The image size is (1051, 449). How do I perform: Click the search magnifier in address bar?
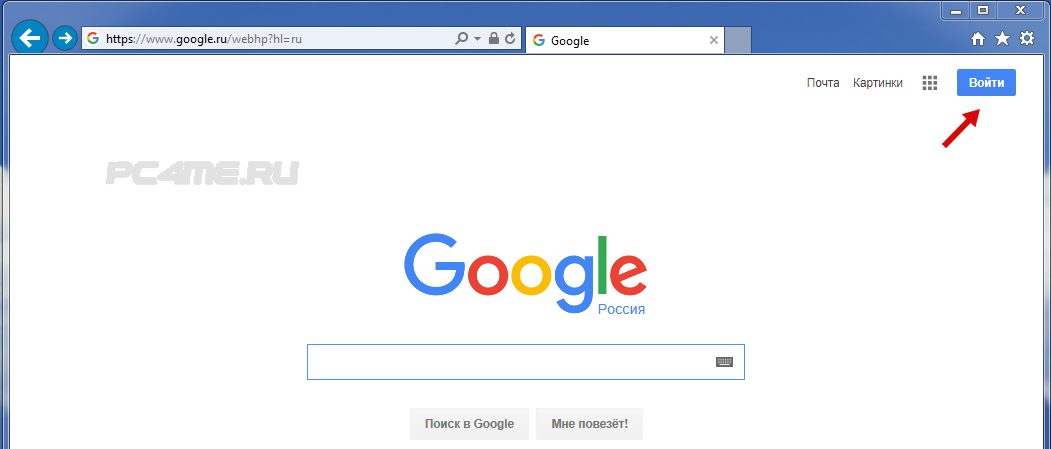(x=461, y=39)
